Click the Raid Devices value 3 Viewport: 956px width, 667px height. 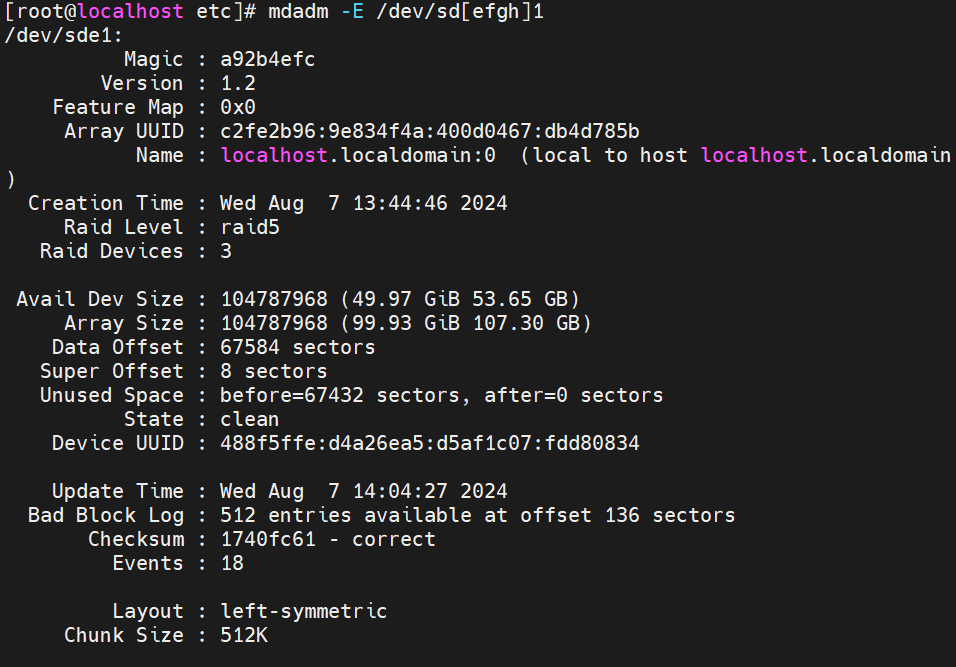pos(226,251)
